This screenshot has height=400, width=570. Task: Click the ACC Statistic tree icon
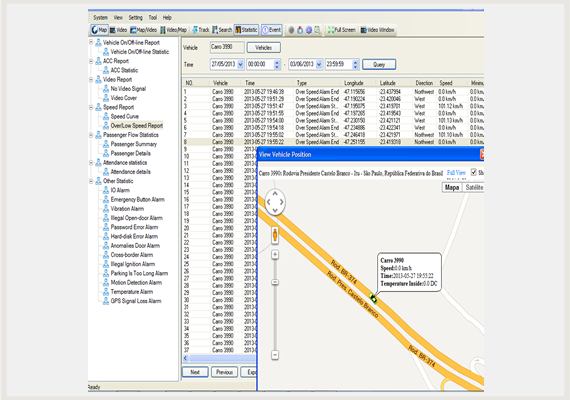point(106,70)
